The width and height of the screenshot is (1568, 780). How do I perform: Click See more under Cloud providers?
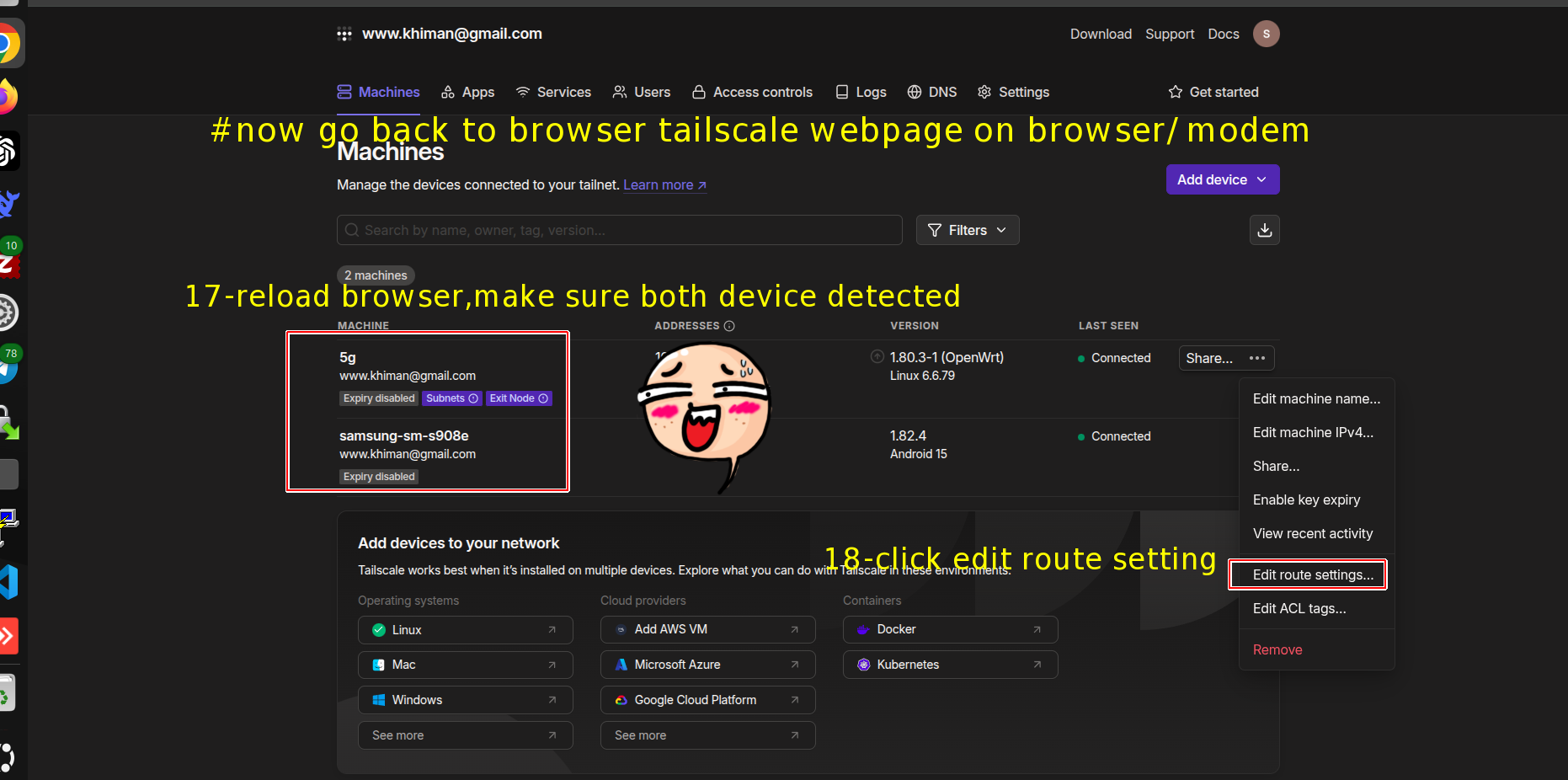[x=708, y=735]
